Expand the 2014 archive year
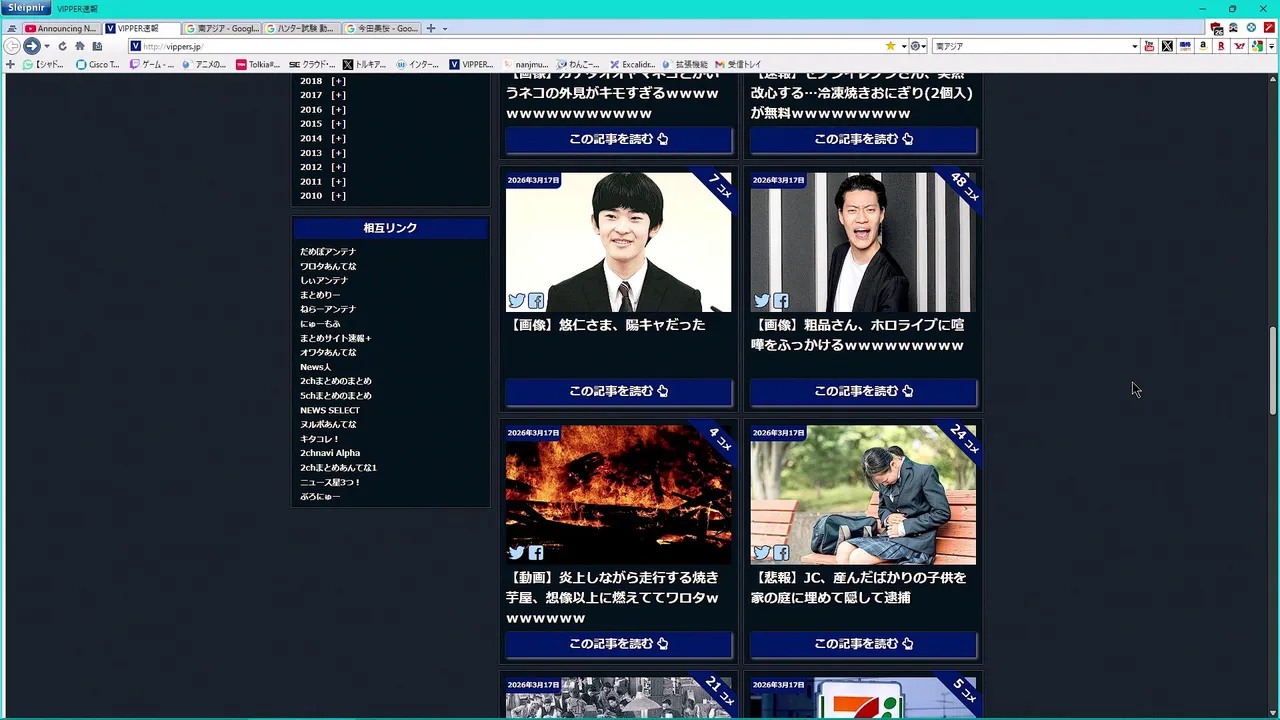Image resolution: width=1280 pixels, height=720 pixels. [338, 139]
